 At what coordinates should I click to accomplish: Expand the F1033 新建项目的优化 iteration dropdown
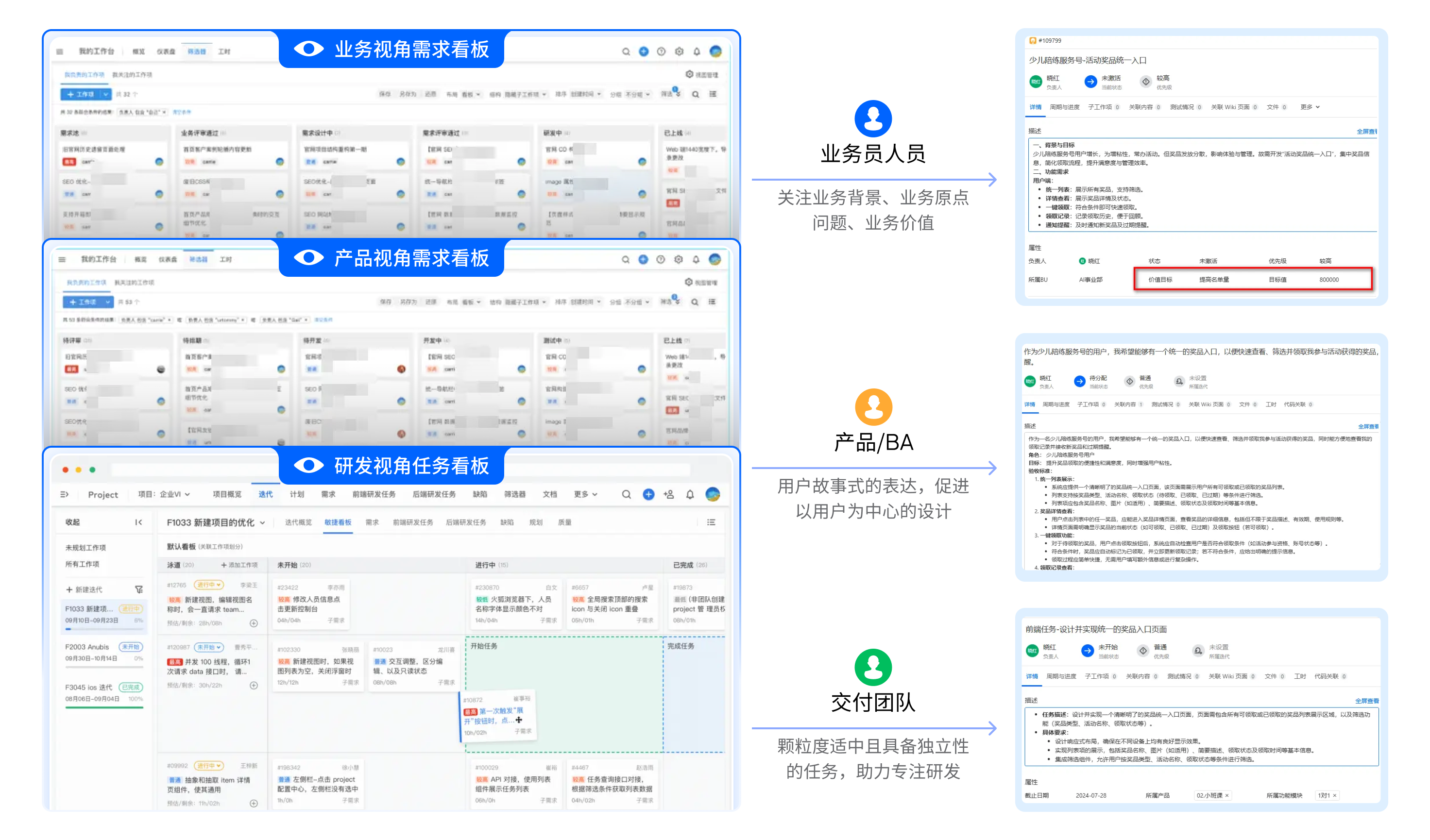pos(216,522)
